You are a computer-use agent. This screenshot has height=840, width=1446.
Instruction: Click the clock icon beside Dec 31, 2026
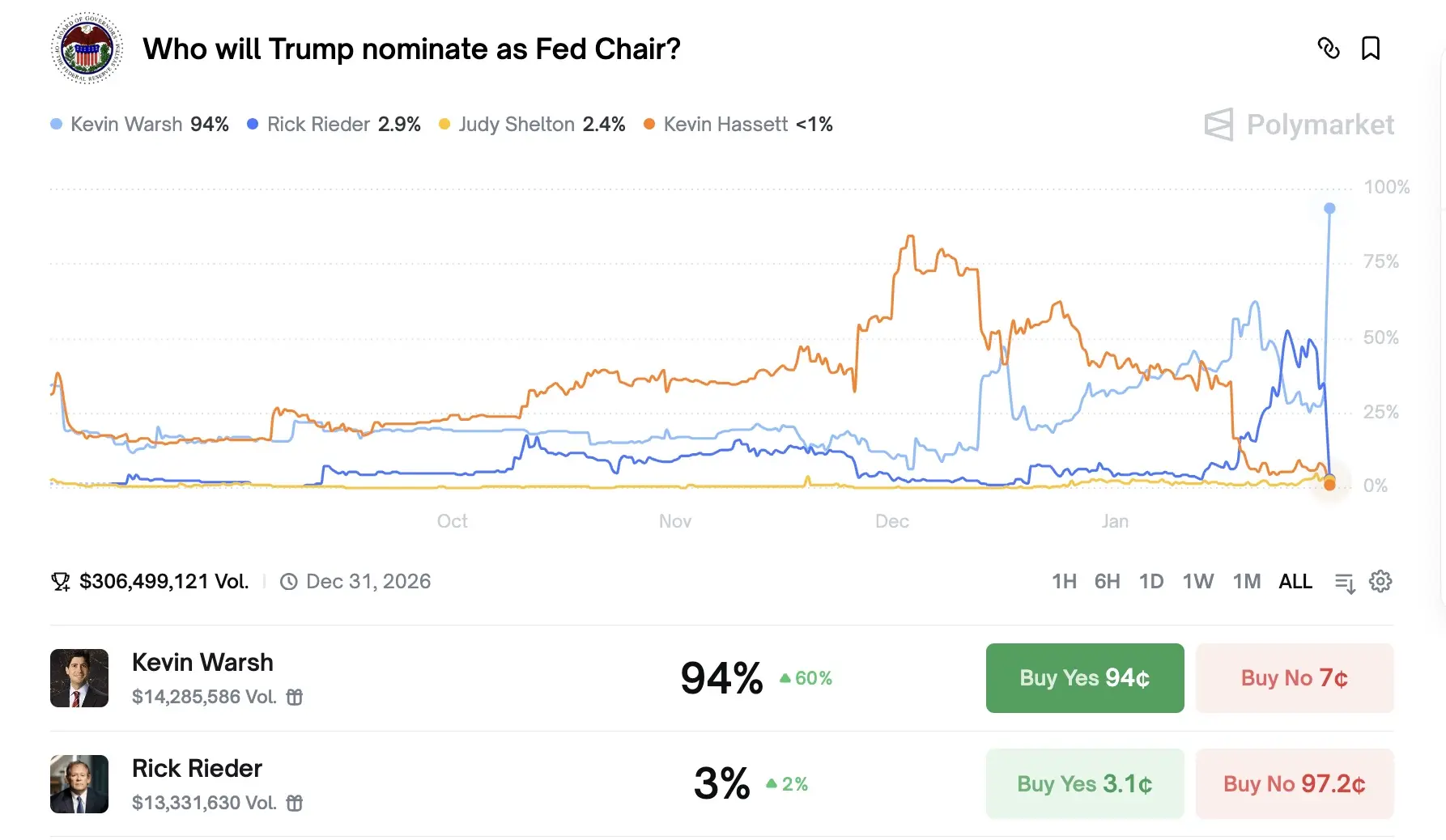[288, 582]
